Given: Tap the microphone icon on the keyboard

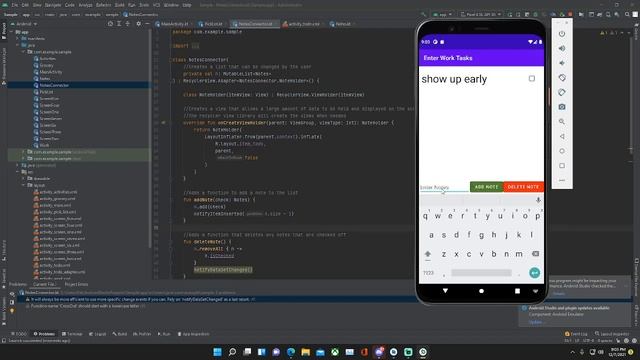Looking at the screenshot, I should click(x=538, y=200).
